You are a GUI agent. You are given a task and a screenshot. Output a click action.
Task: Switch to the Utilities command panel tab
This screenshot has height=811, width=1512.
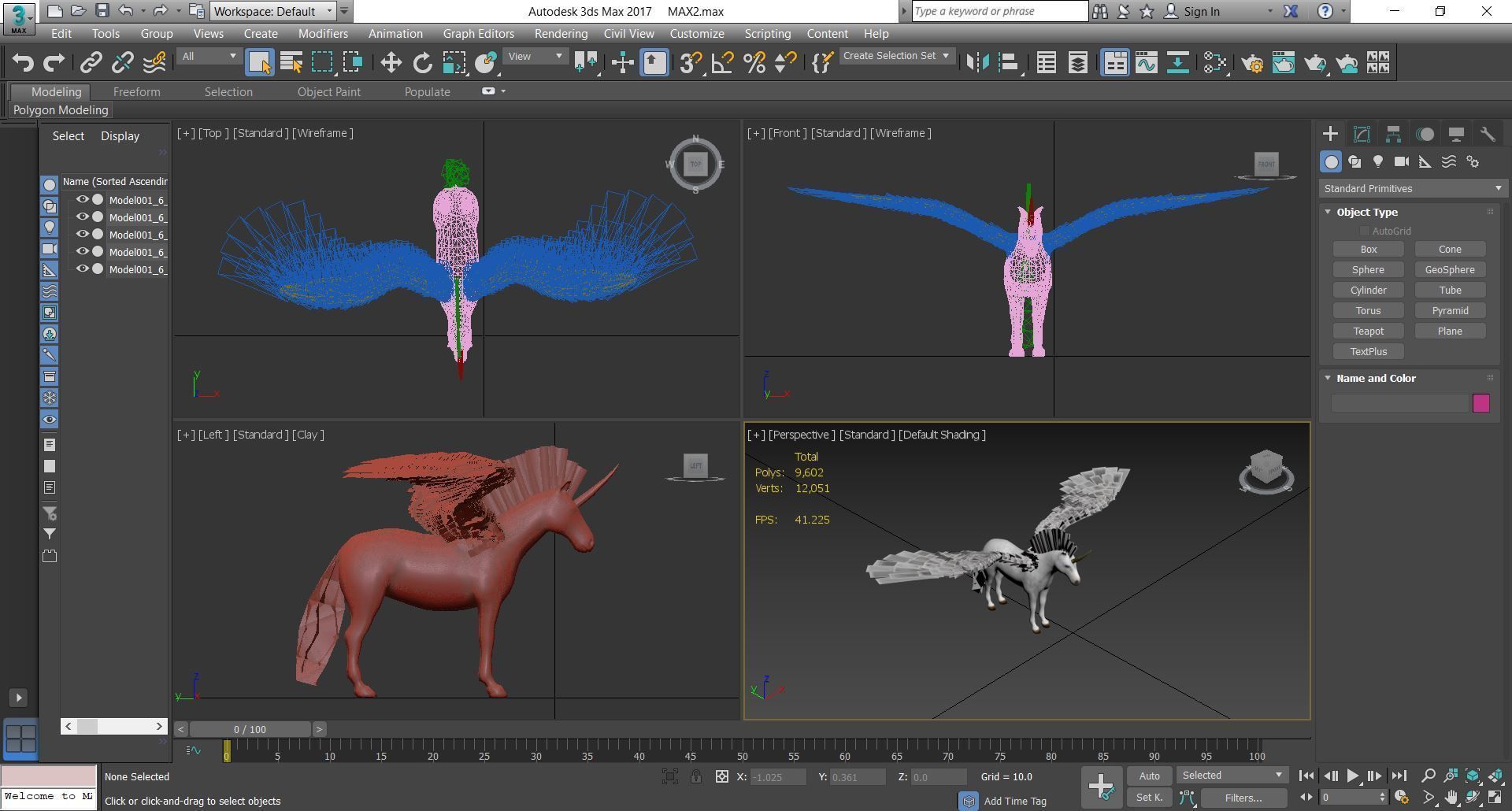click(1488, 134)
